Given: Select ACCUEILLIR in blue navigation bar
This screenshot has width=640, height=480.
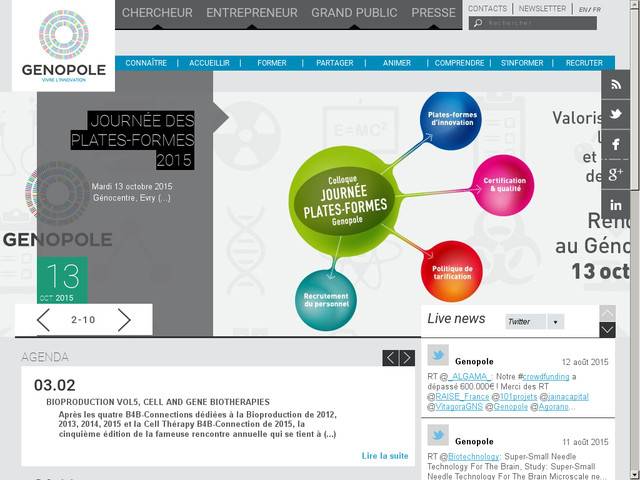Looking at the screenshot, I should pyautogui.click(x=209, y=63).
